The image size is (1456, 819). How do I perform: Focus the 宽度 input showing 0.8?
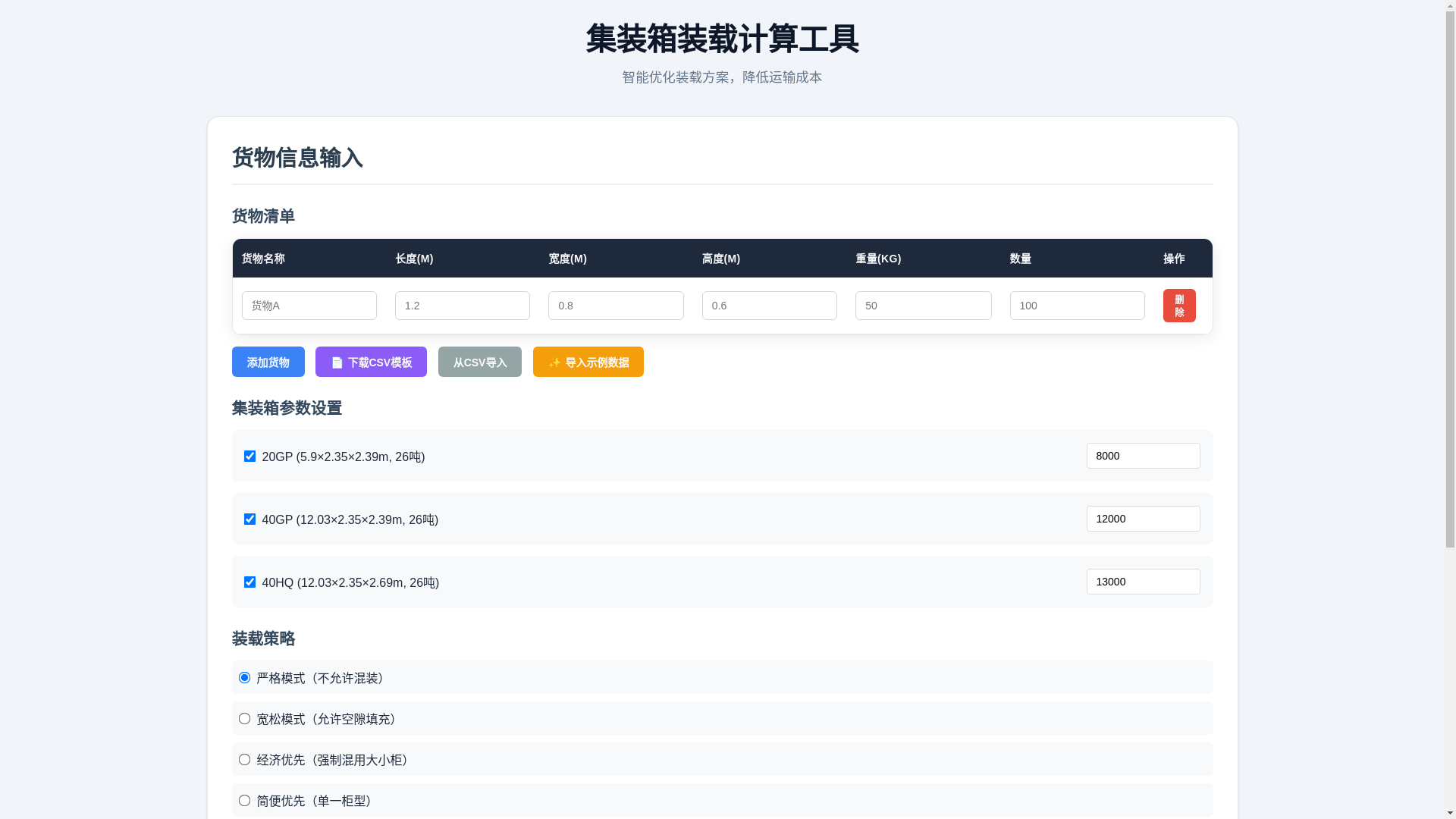point(616,306)
